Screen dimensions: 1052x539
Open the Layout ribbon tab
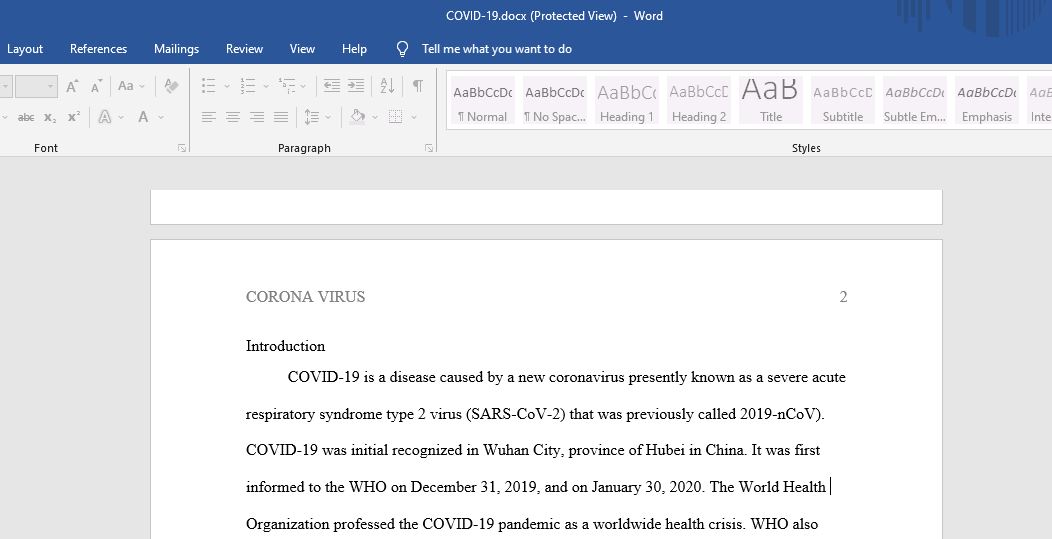(x=25, y=49)
